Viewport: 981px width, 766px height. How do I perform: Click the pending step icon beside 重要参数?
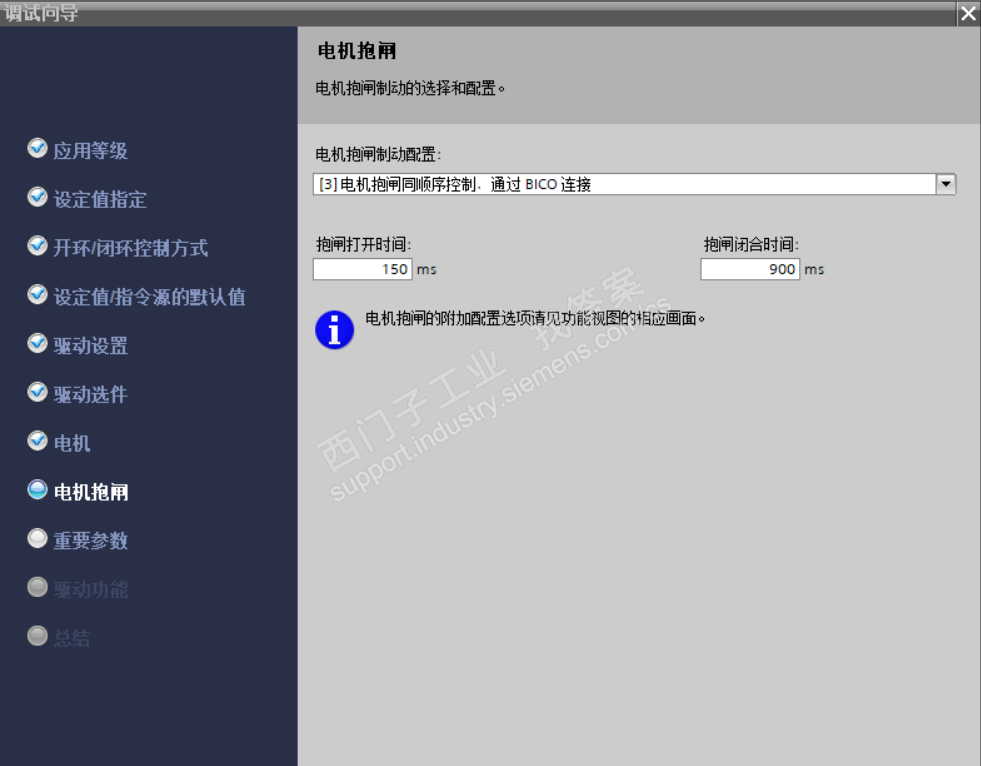(x=38, y=539)
